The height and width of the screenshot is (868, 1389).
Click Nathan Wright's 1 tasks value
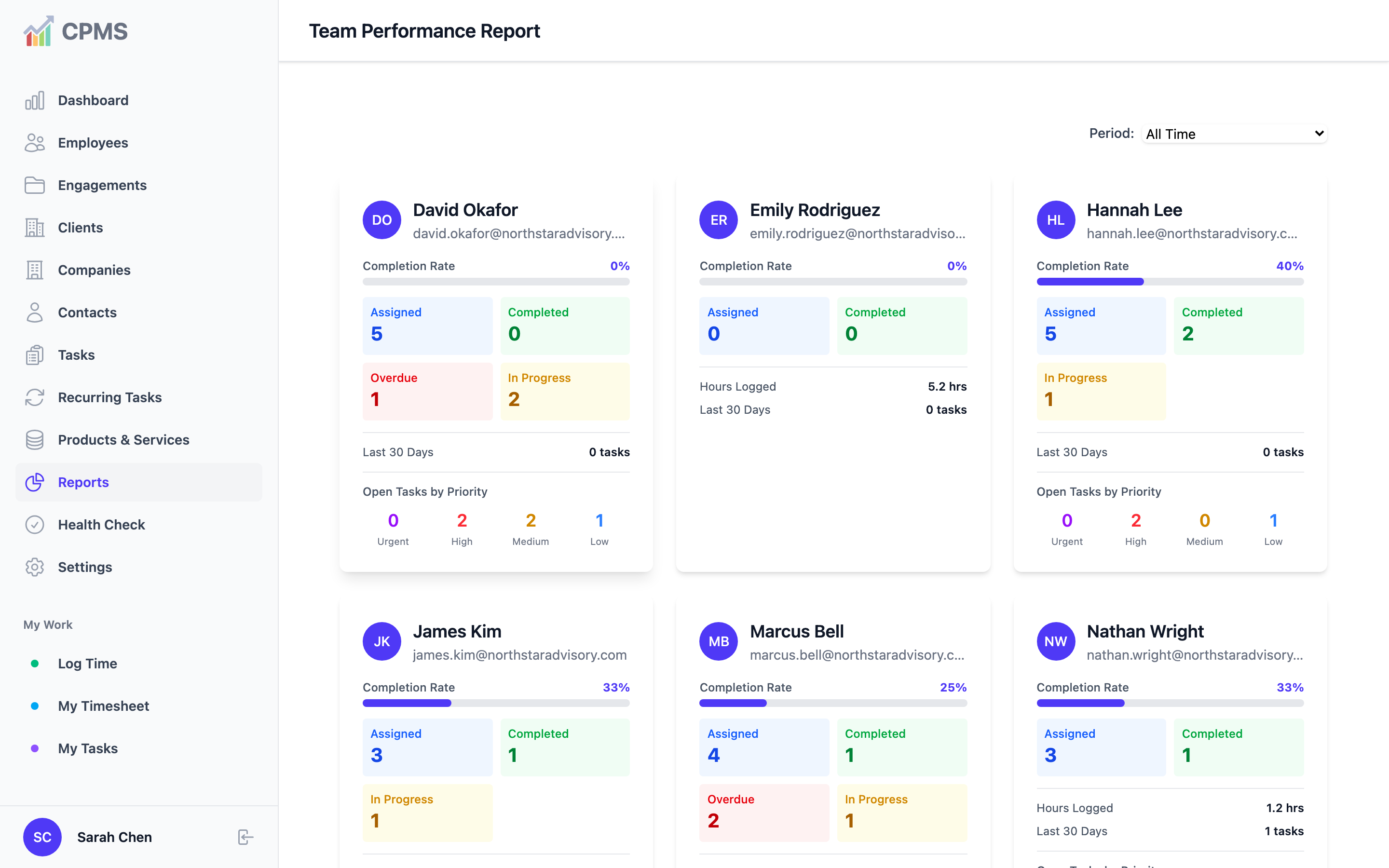click(1284, 831)
